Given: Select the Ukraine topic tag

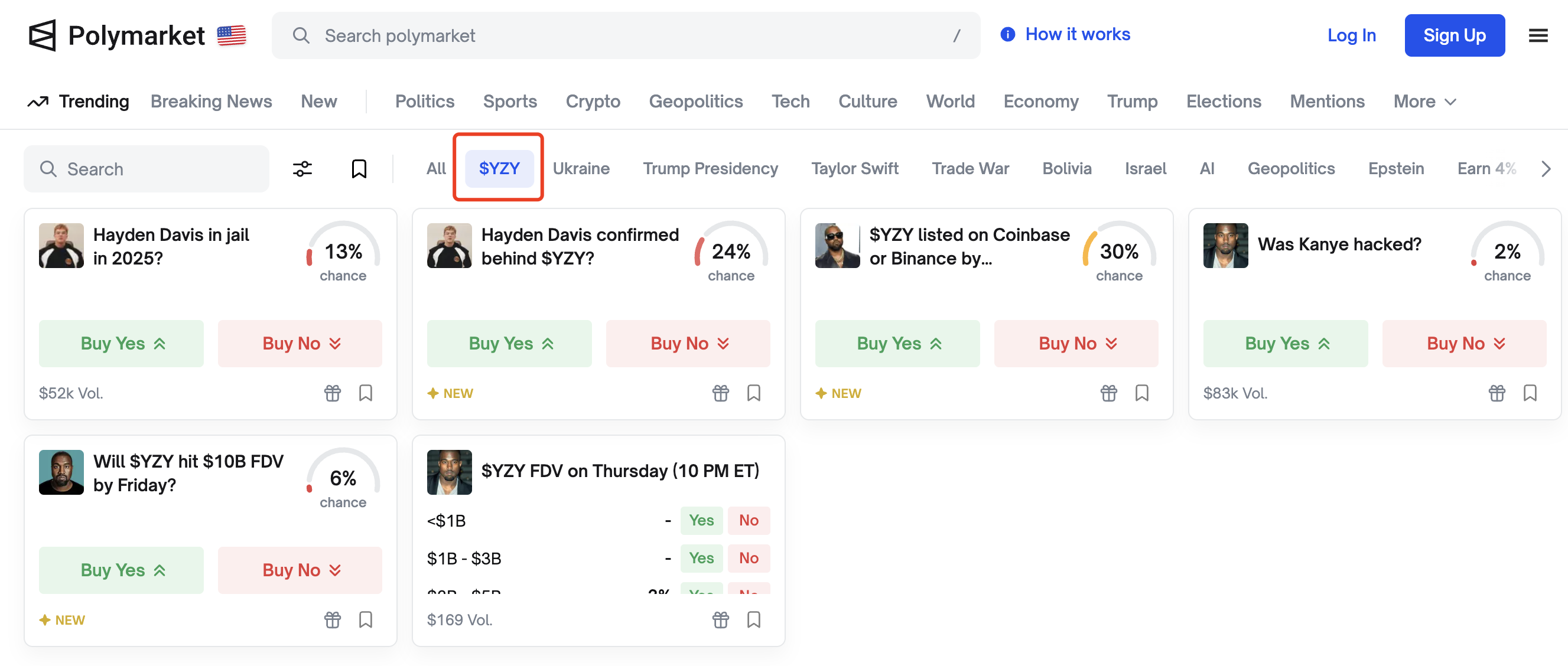Looking at the screenshot, I should coord(581,168).
